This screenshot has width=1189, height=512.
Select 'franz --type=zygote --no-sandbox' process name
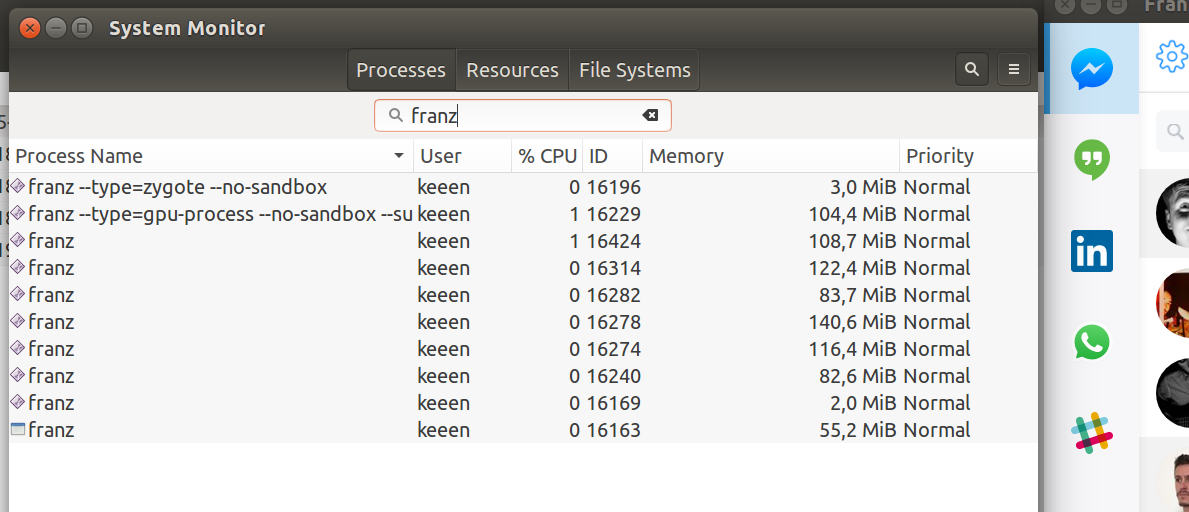(x=177, y=187)
